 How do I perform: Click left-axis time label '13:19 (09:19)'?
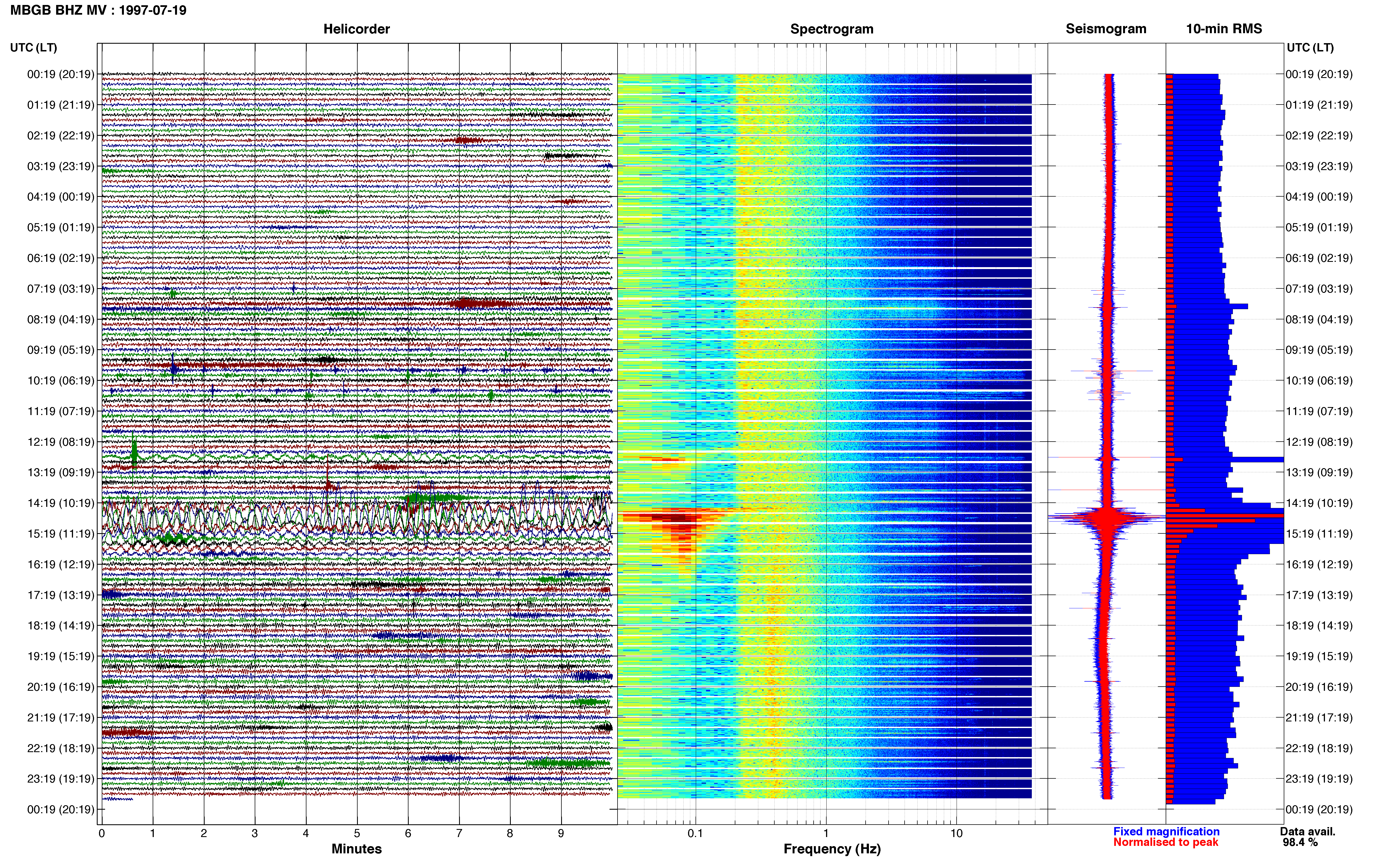(61, 473)
